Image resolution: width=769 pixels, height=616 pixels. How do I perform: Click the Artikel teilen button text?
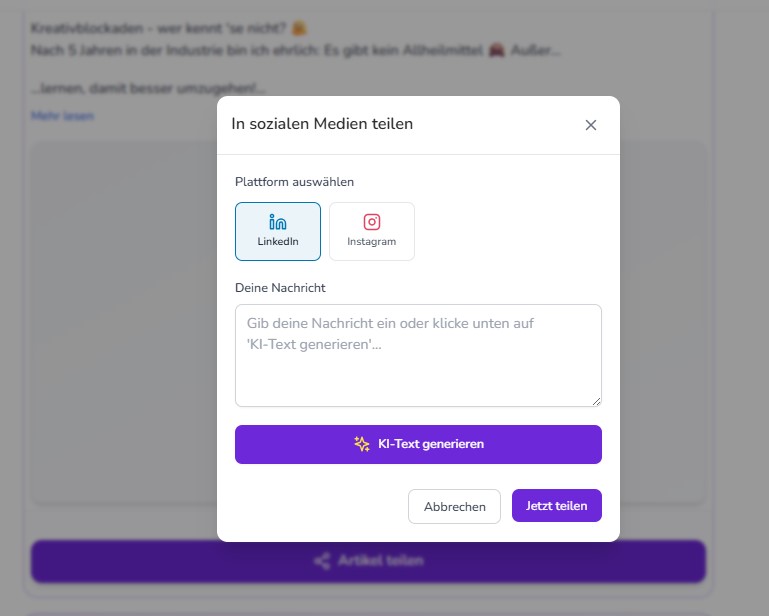(380, 561)
